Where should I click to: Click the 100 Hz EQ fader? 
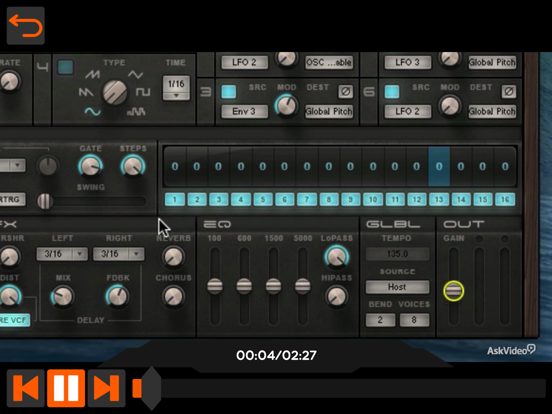click(x=215, y=286)
